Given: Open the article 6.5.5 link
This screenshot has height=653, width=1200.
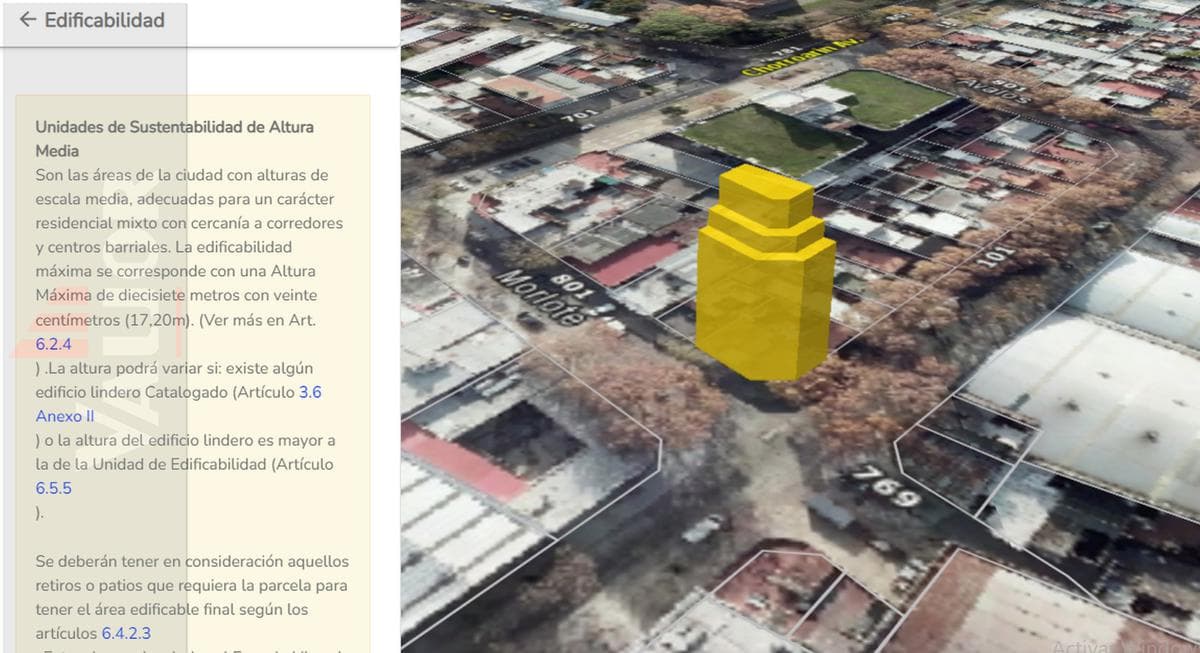Looking at the screenshot, I should point(53,488).
